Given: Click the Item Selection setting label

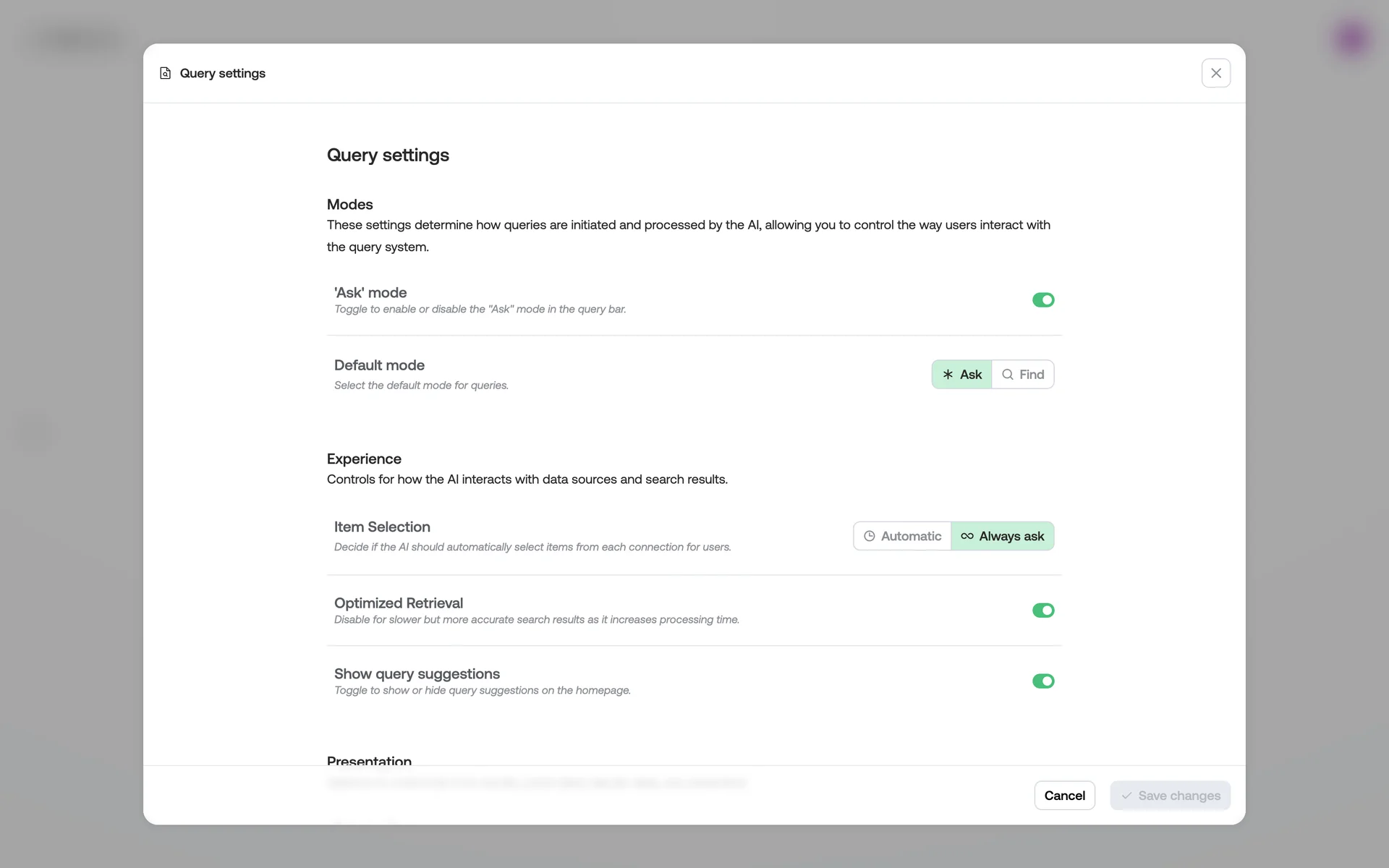Looking at the screenshot, I should pos(382,527).
